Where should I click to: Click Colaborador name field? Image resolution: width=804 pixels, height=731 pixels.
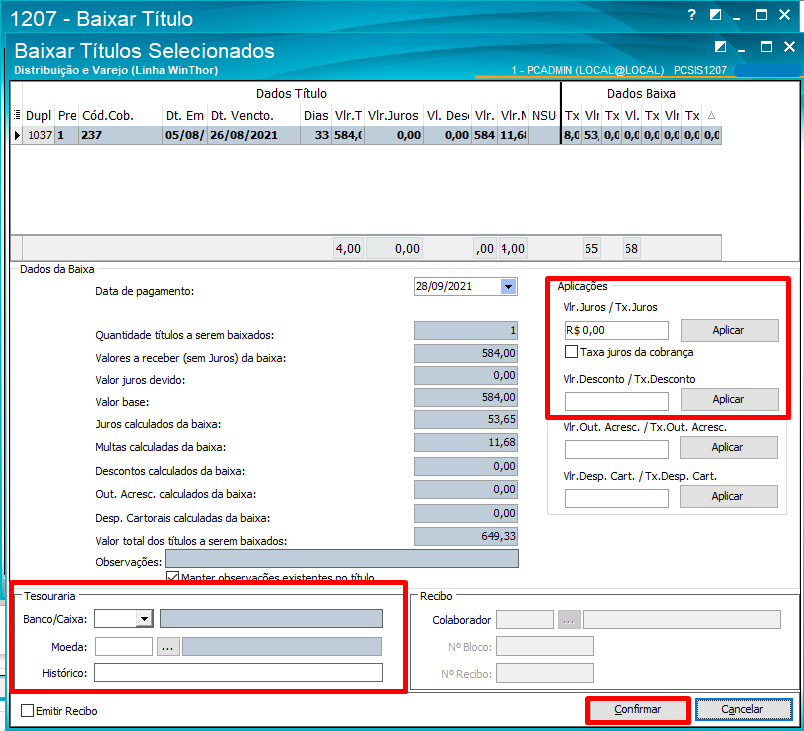tap(682, 620)
